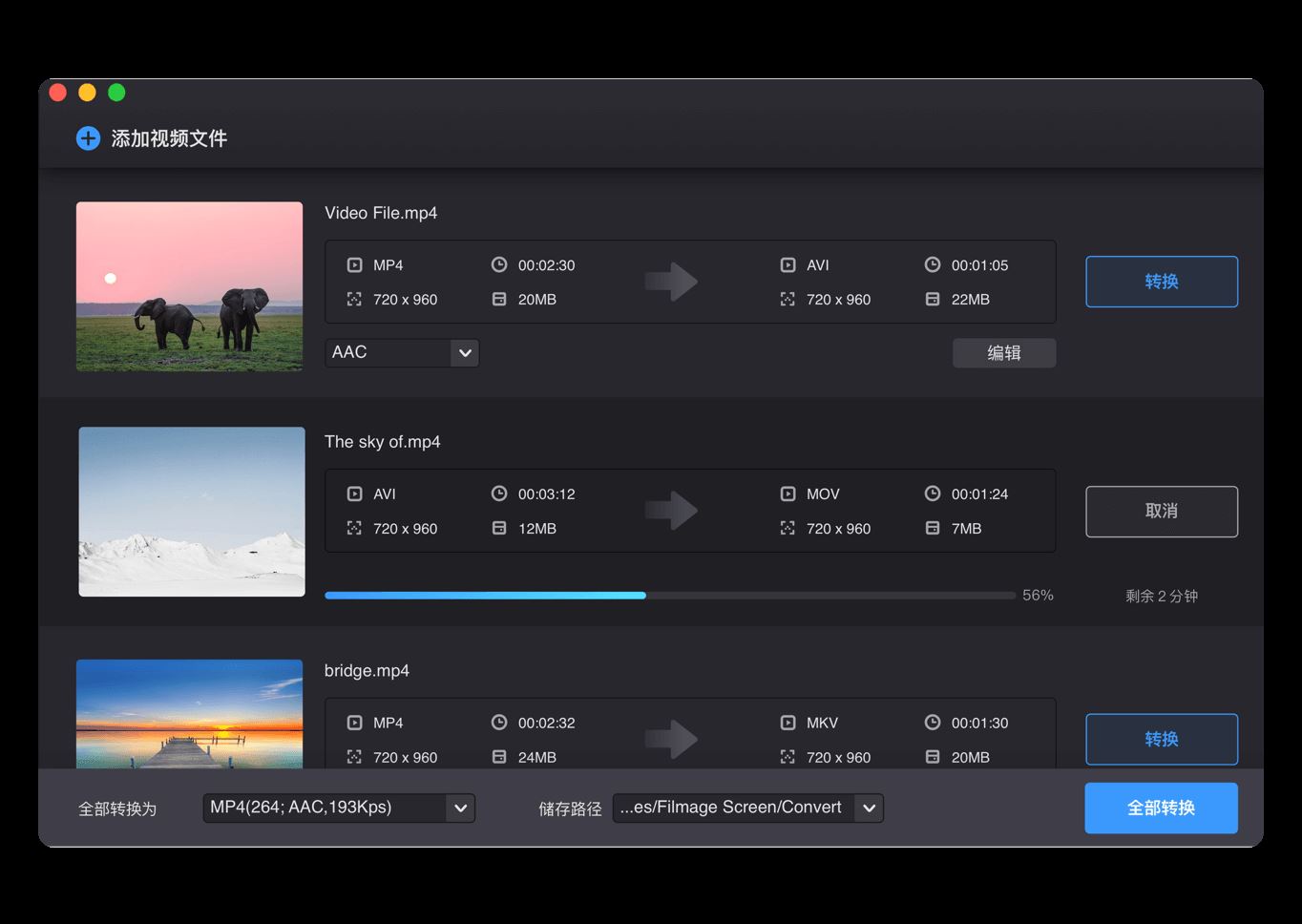Click the Video File.mp4 file name
Screen dimensions: 1302x924
coord(381,213)
